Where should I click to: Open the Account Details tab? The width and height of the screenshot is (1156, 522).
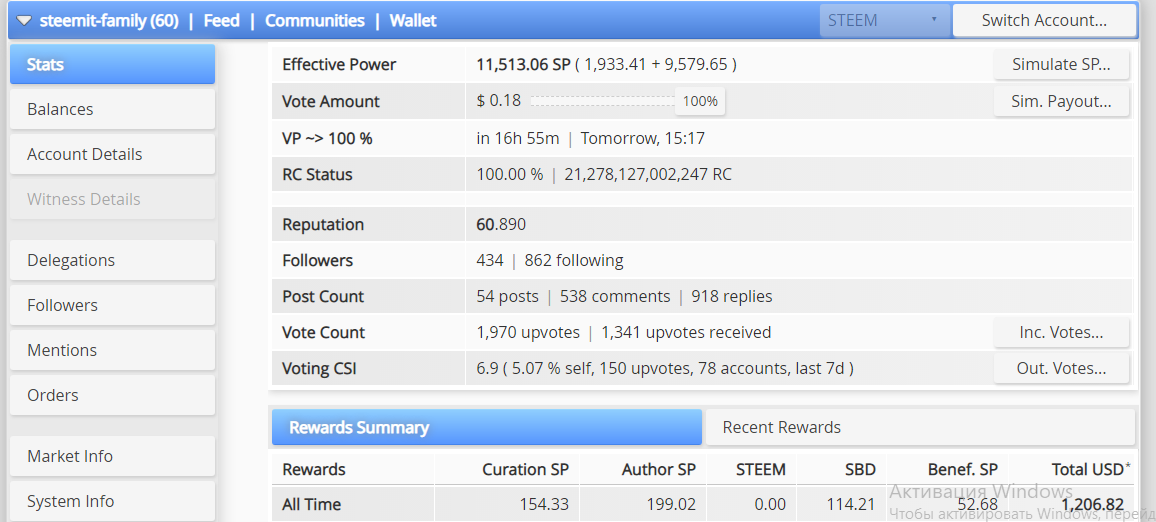tap(112, 154)
